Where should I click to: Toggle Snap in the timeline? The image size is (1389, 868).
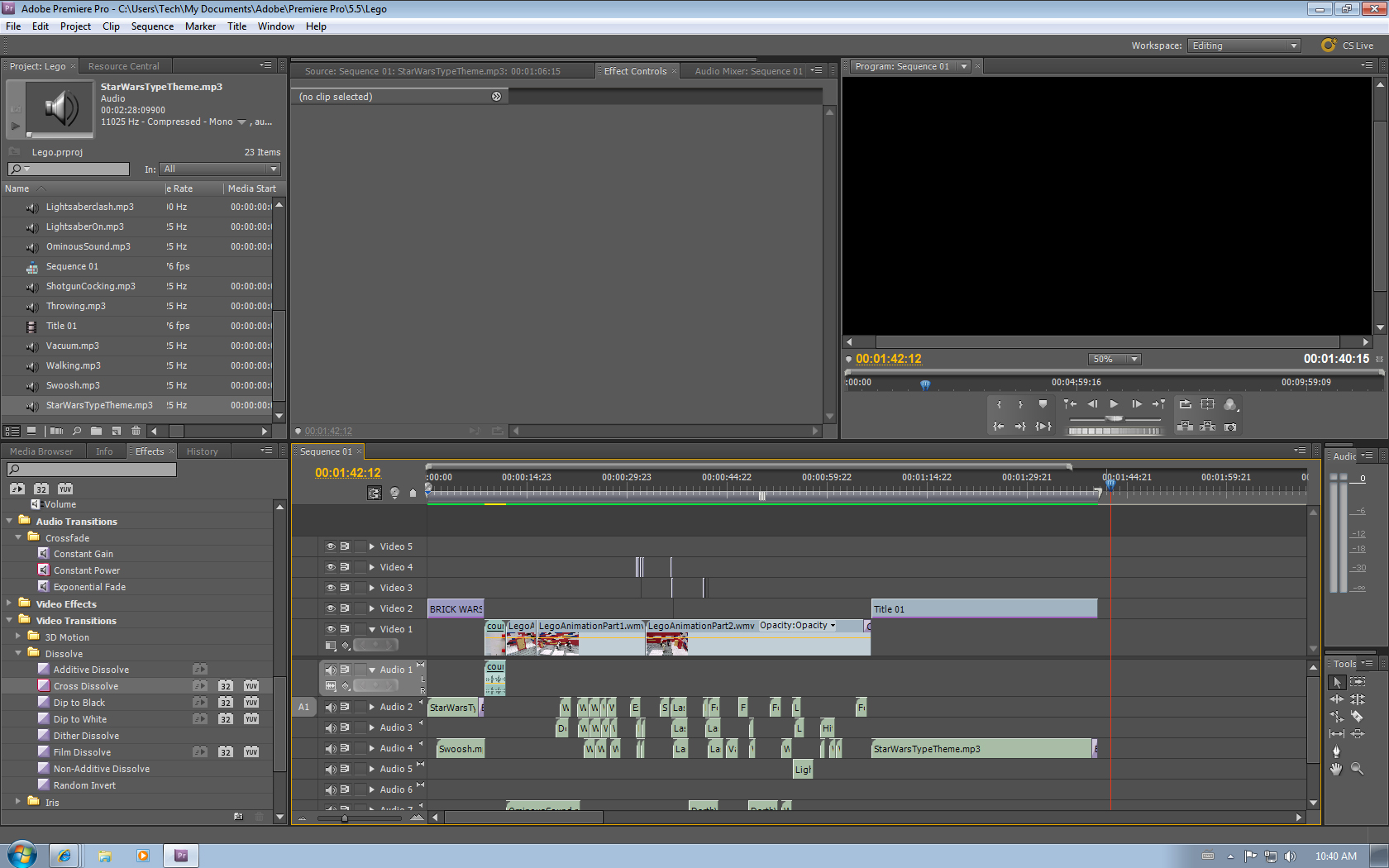[375, 493]
